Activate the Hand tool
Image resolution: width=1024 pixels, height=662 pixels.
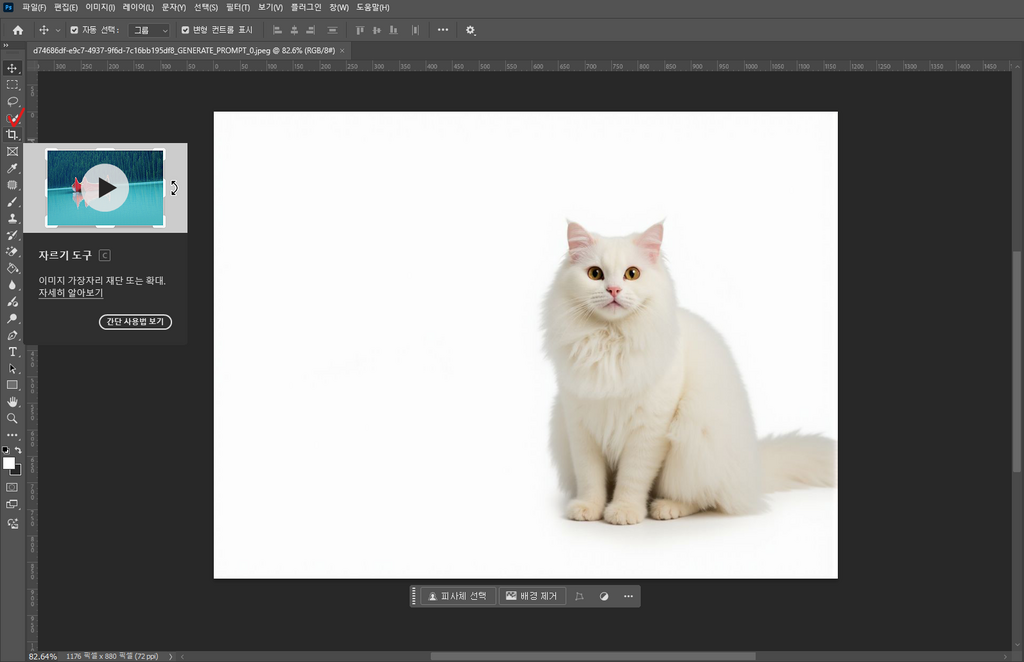coord(12,401)
